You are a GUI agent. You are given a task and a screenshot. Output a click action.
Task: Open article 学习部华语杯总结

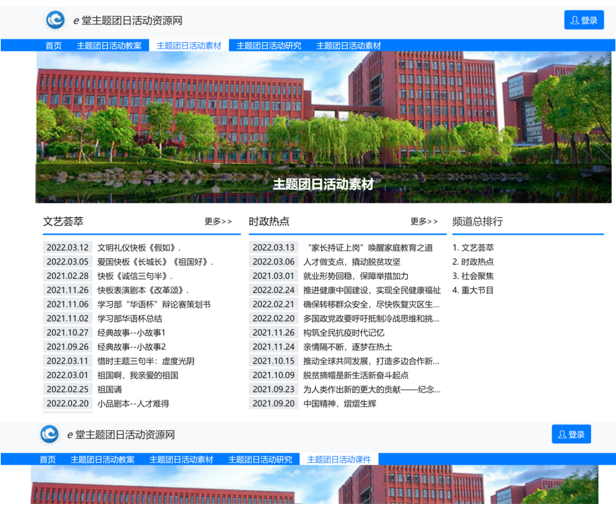coord(130,318)
